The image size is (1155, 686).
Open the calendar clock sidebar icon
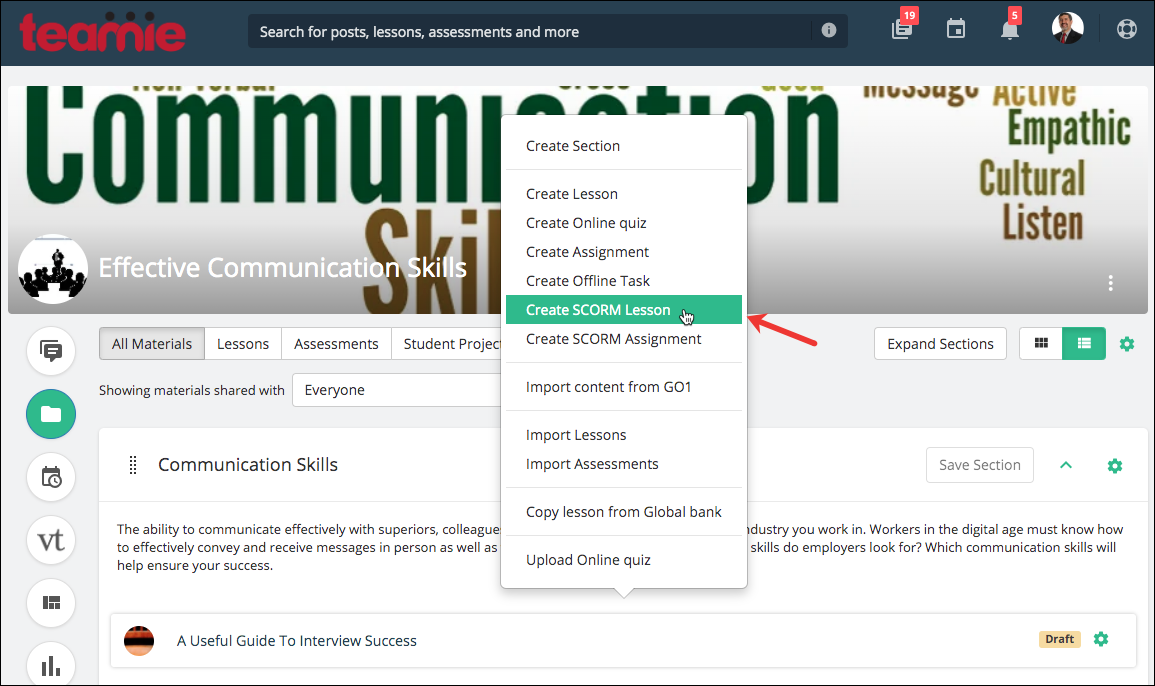pos(51,477)
